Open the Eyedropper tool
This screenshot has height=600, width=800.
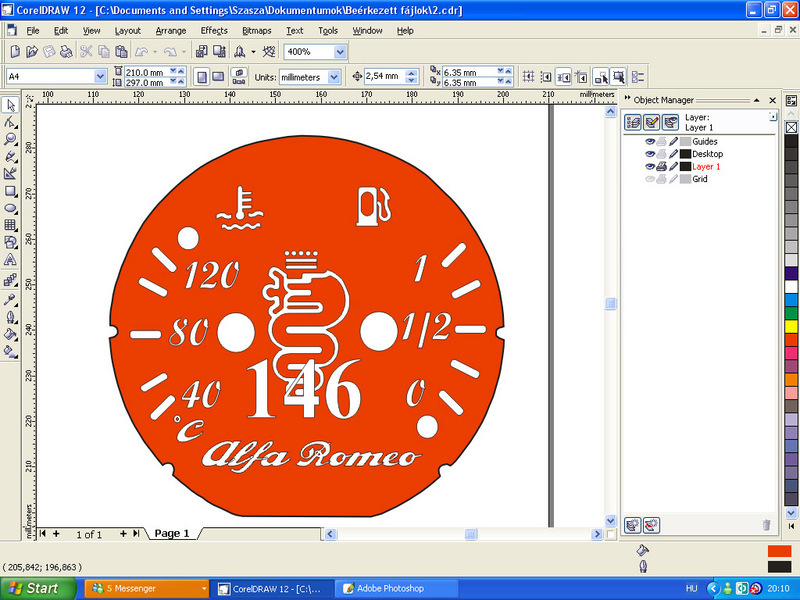point(10,299)
